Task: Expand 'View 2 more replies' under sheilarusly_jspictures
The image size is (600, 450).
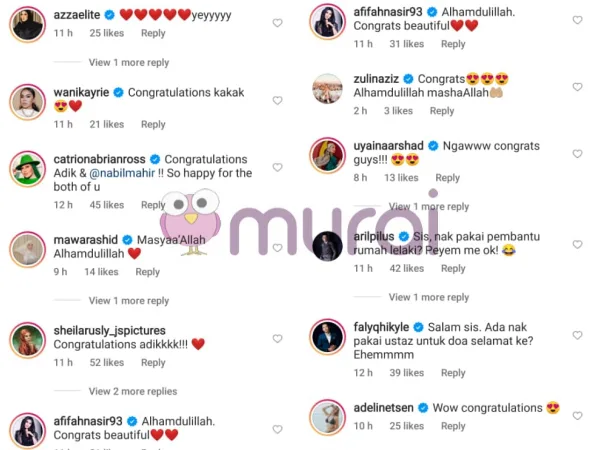Action: pos(133,391)
